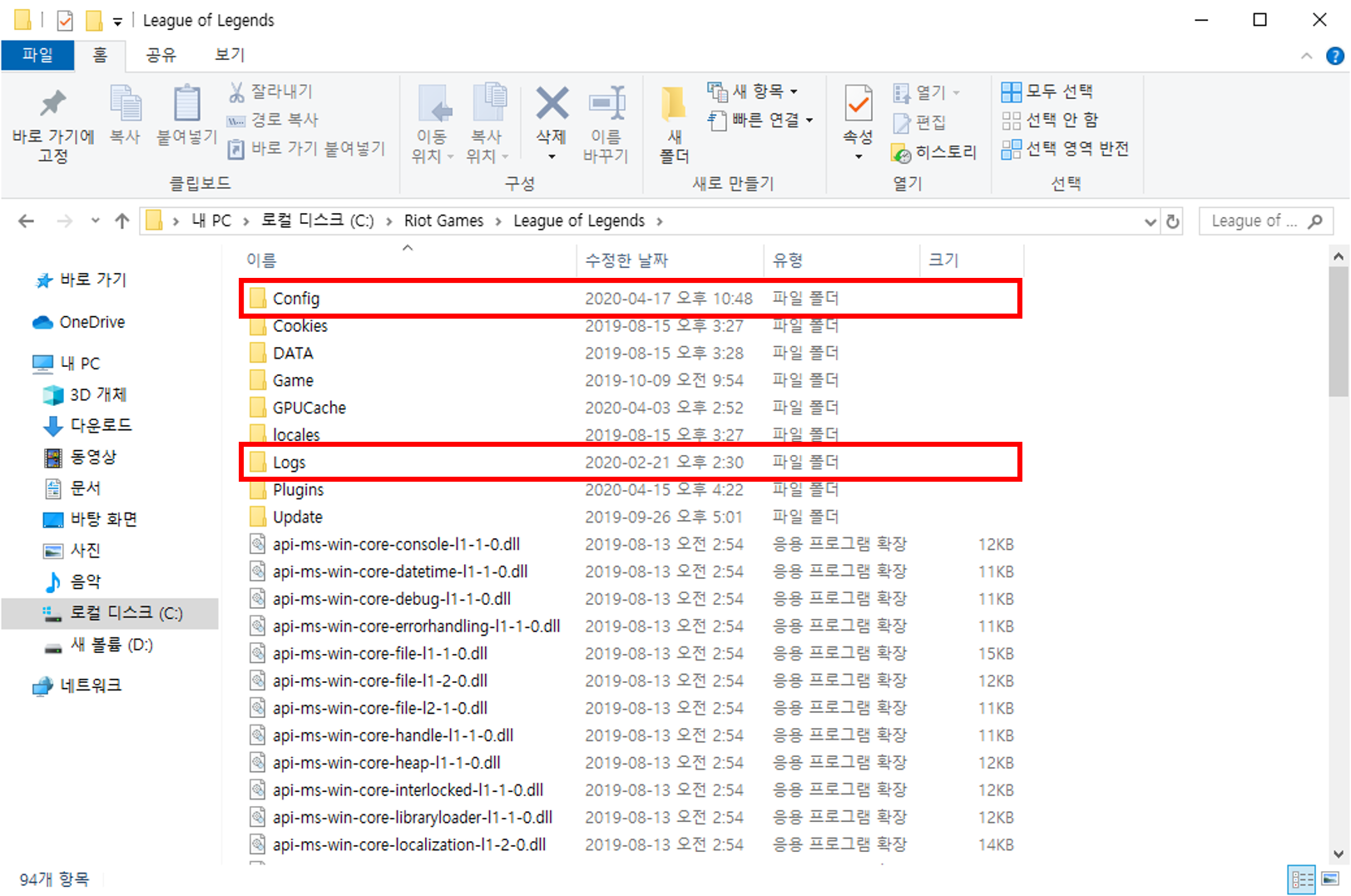Create 새 폴더 new folder
This screenshot has width=1351, height=896.
[x=674, y=125]
